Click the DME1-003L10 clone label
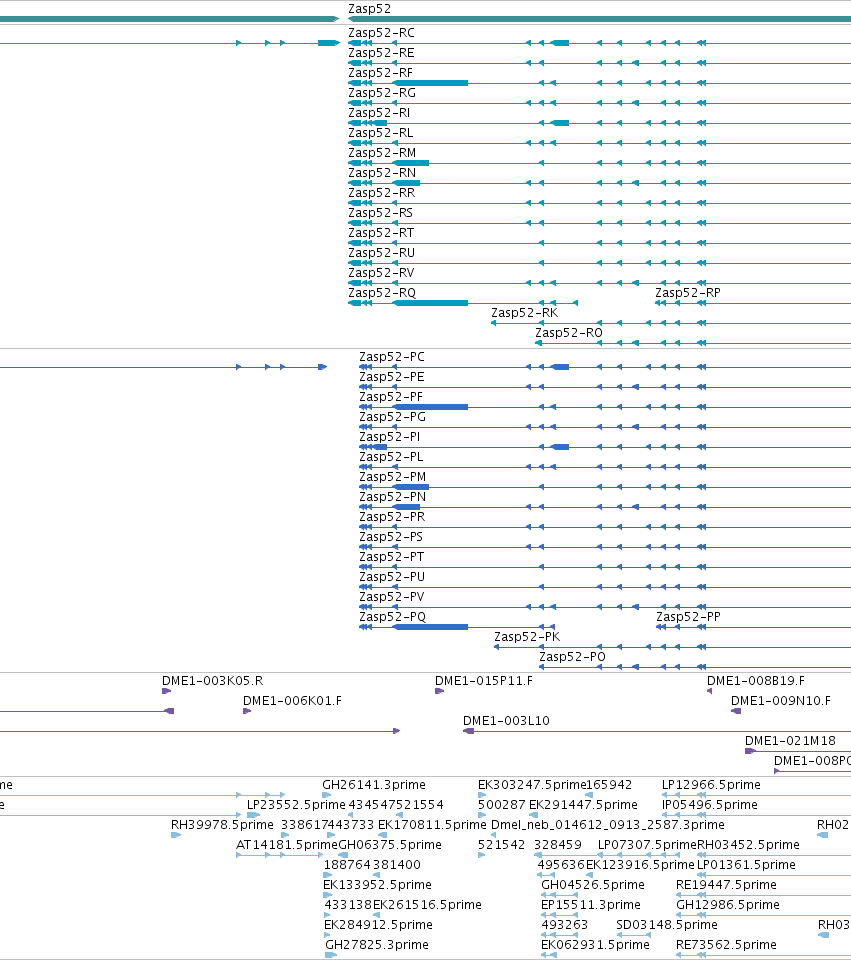 [x=506, y=721]
